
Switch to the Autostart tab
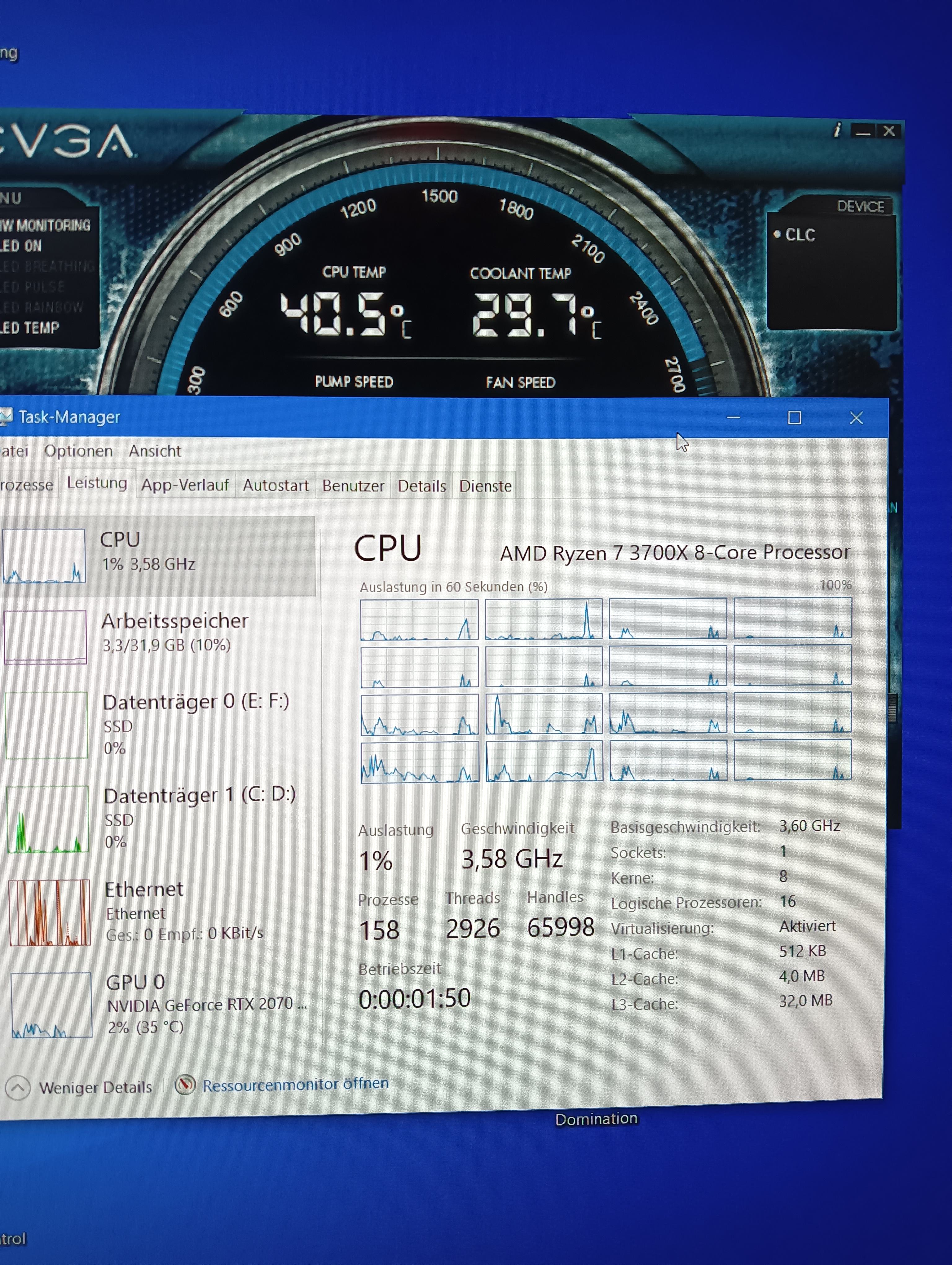pos(275,486)
